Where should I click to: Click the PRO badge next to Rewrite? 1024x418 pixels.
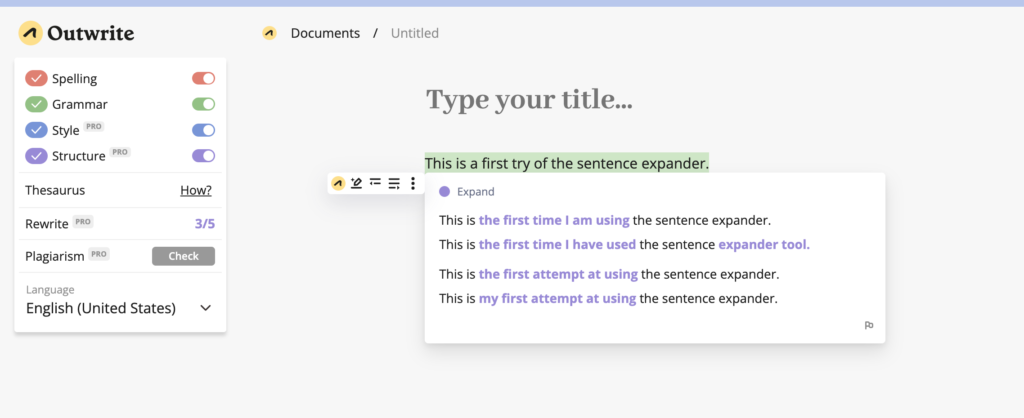(x=83, y=221)
